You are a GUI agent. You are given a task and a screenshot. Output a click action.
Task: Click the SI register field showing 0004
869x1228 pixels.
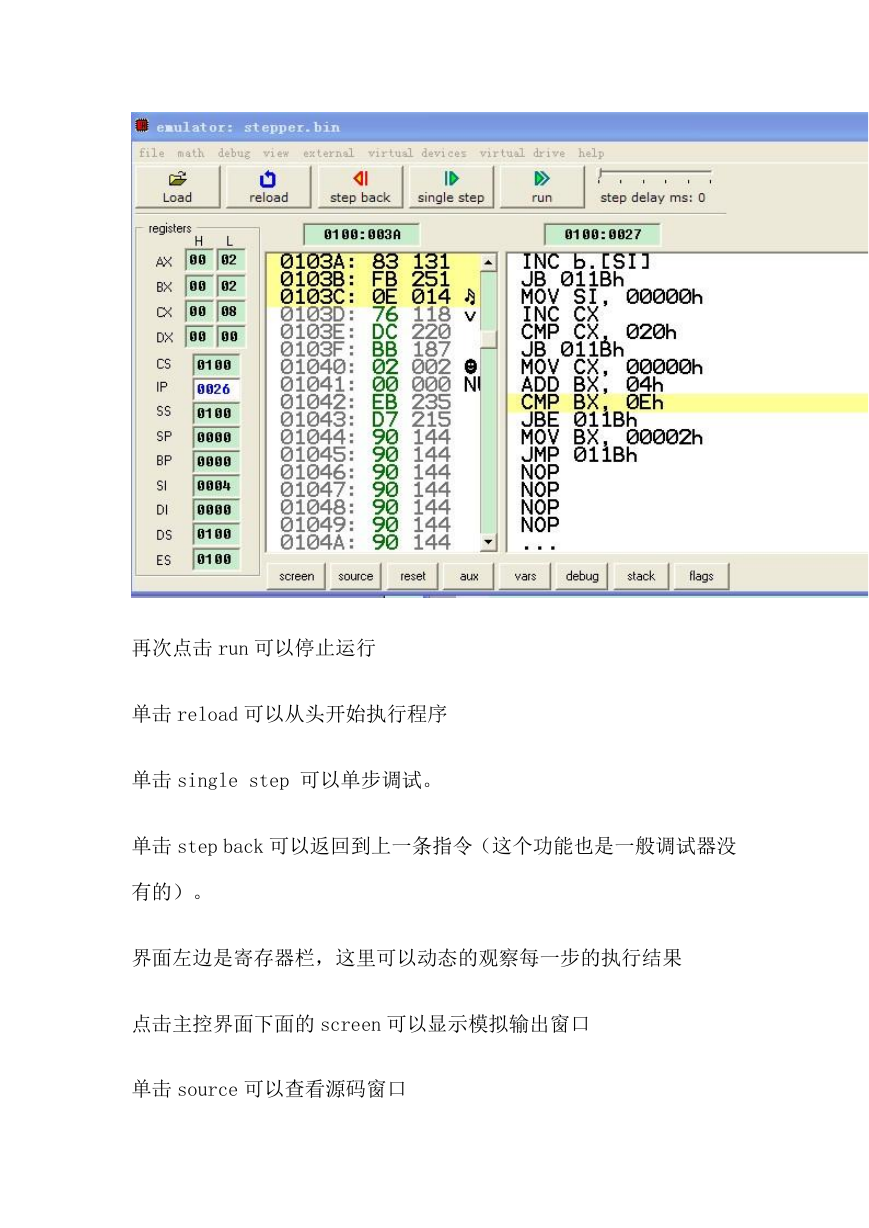tap(215, 486)
